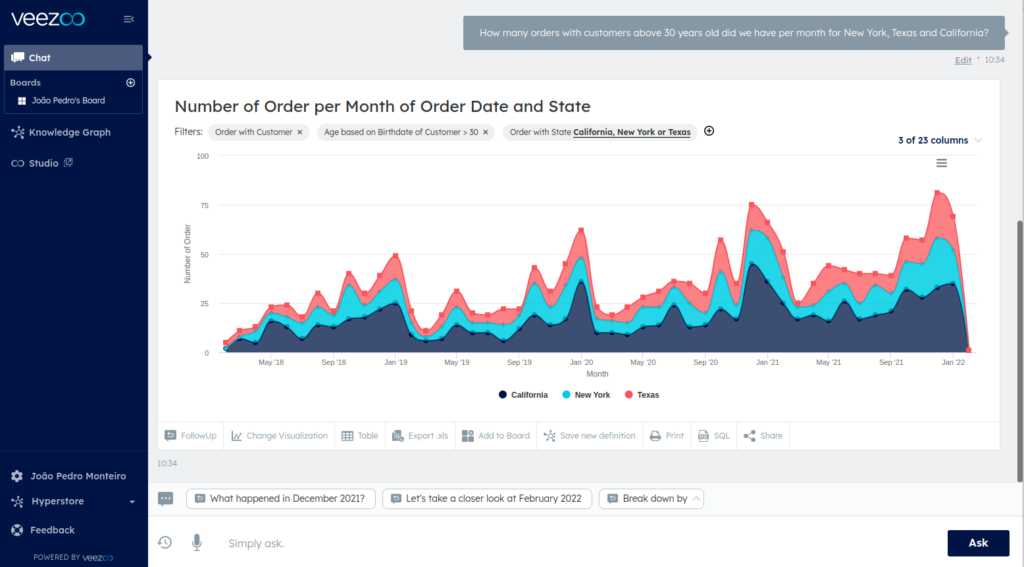Viewport: 1024px width, 567px height.
Task: Hide the Texas series via legend
Action: pyautogui.click(x=643, y=395)
